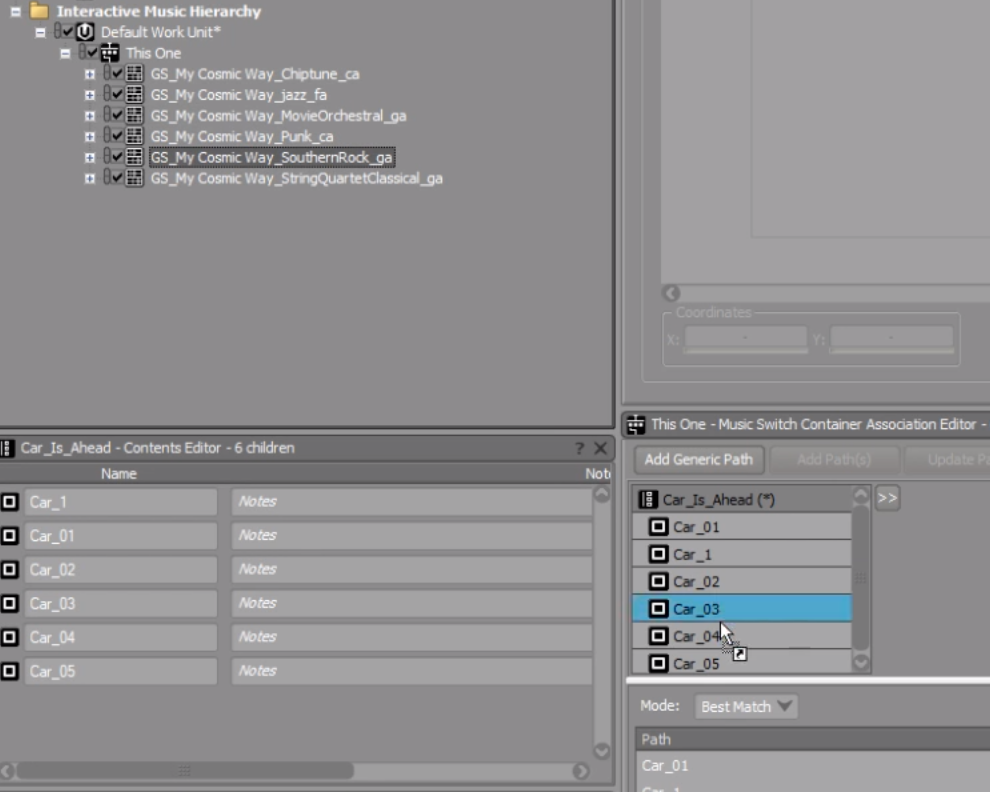
Task: Select GS_My Cosmic Way_StringQuartetClassical_ga in the tree
Action: (x=296, y=178)
